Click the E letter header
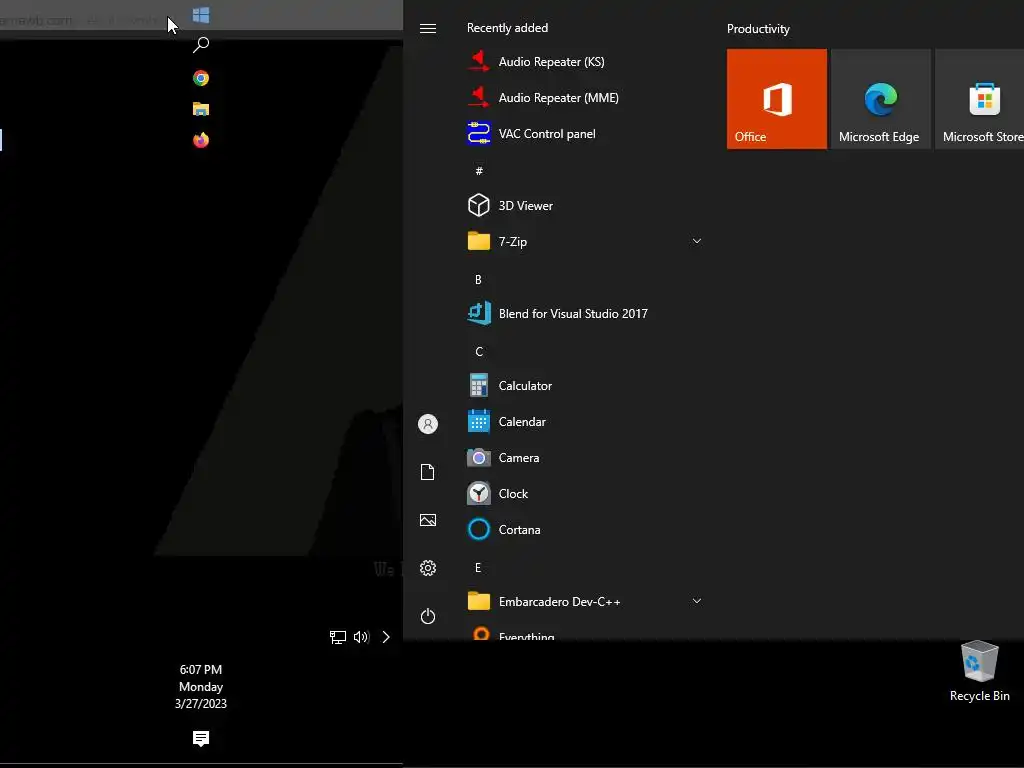 [478, 568]
